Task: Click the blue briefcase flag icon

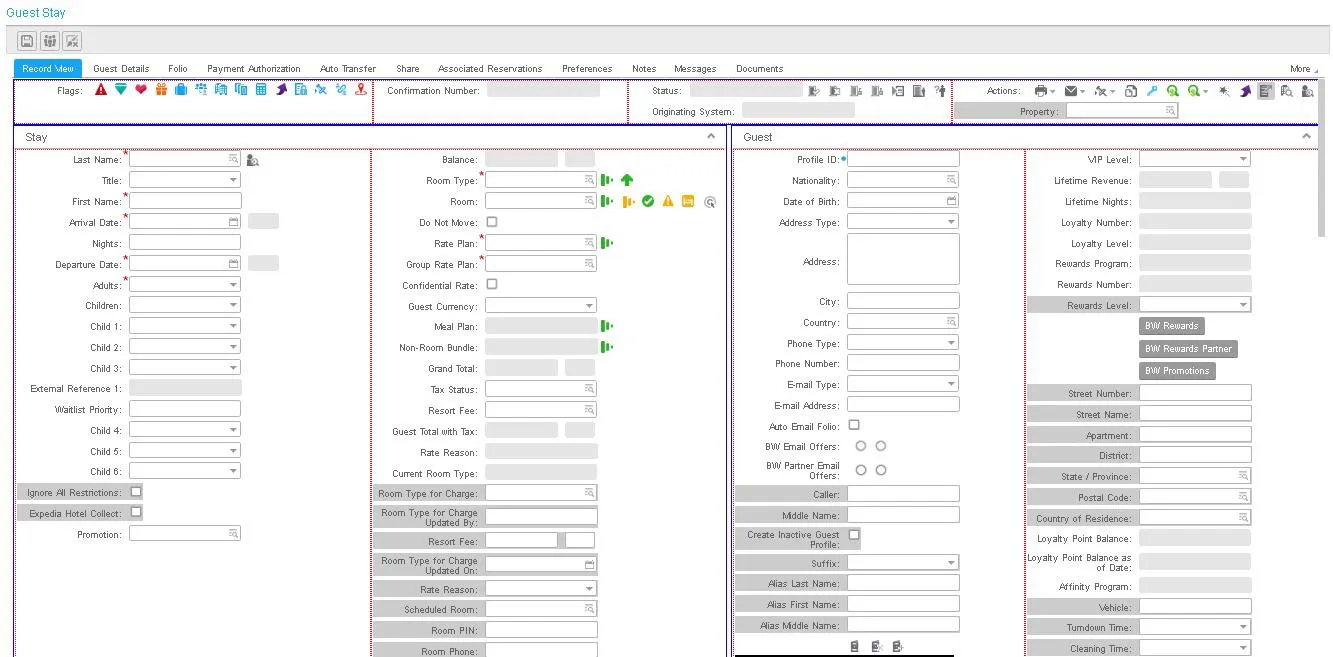Action: (181, 90)
